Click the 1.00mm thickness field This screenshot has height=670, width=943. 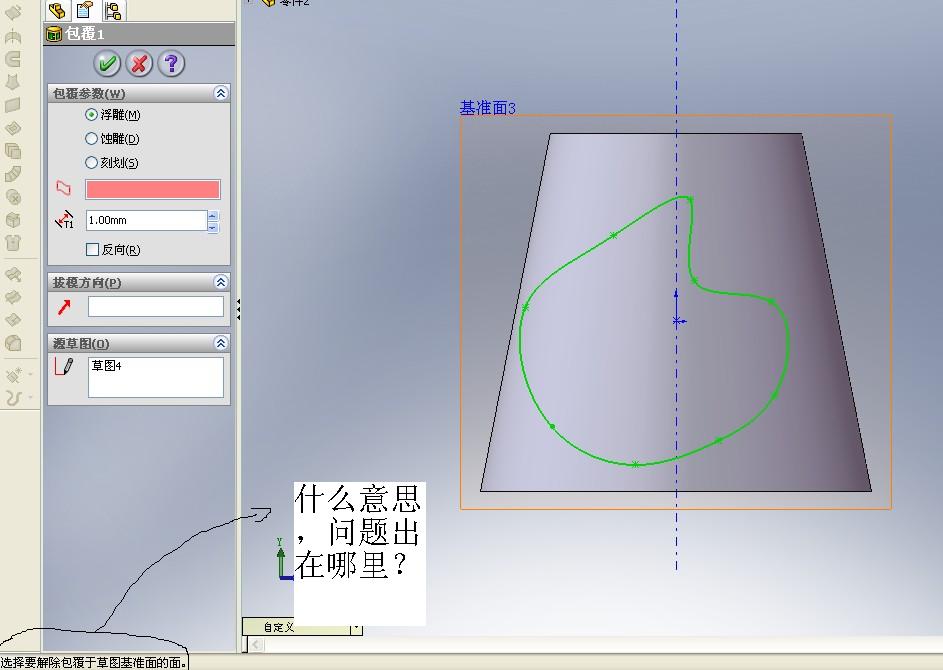146,220
